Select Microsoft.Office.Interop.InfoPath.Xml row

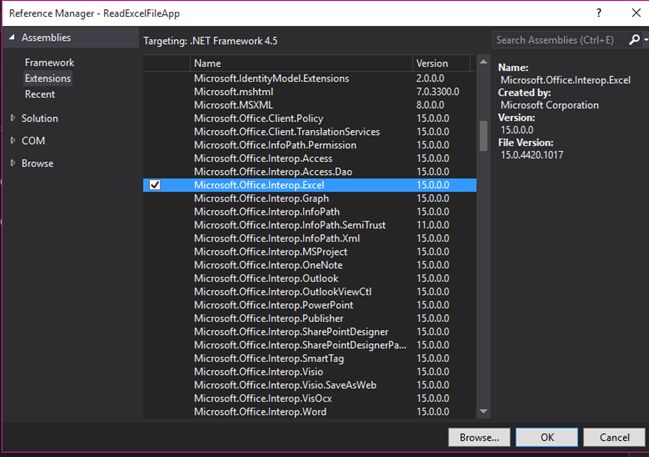[x=310, y=238]
